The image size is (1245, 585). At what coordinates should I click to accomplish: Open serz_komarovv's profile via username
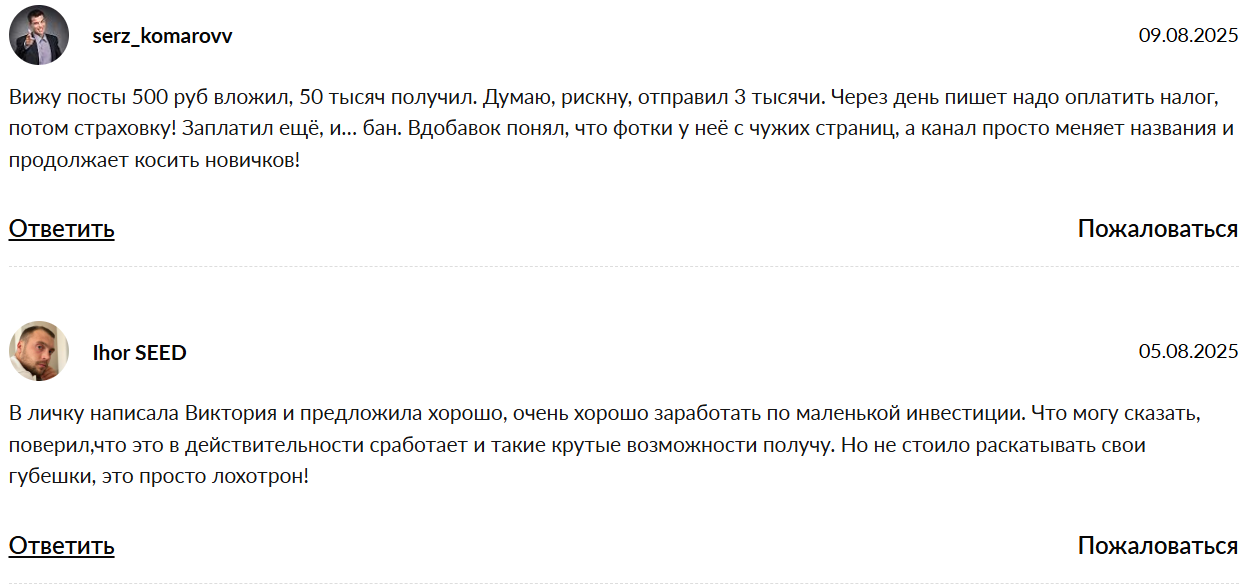coord(160,35)
